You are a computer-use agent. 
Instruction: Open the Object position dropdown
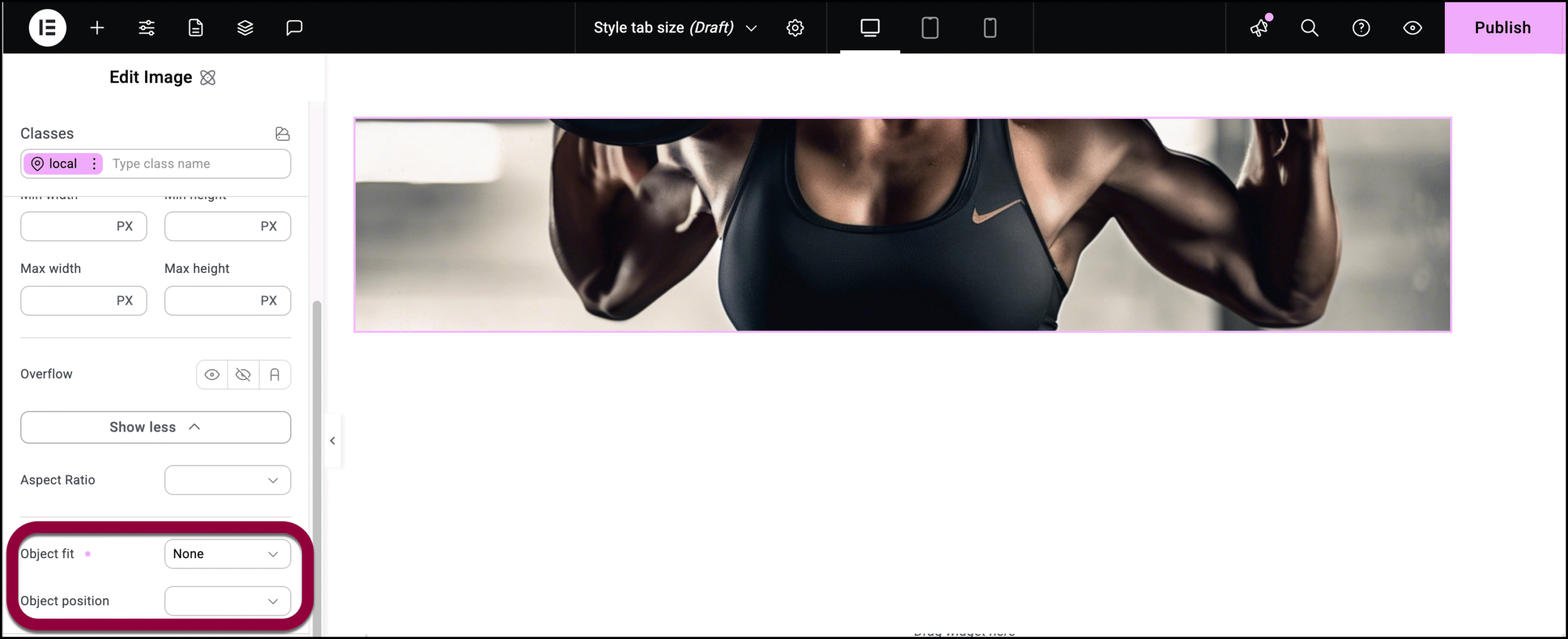(x=227, y=601)
